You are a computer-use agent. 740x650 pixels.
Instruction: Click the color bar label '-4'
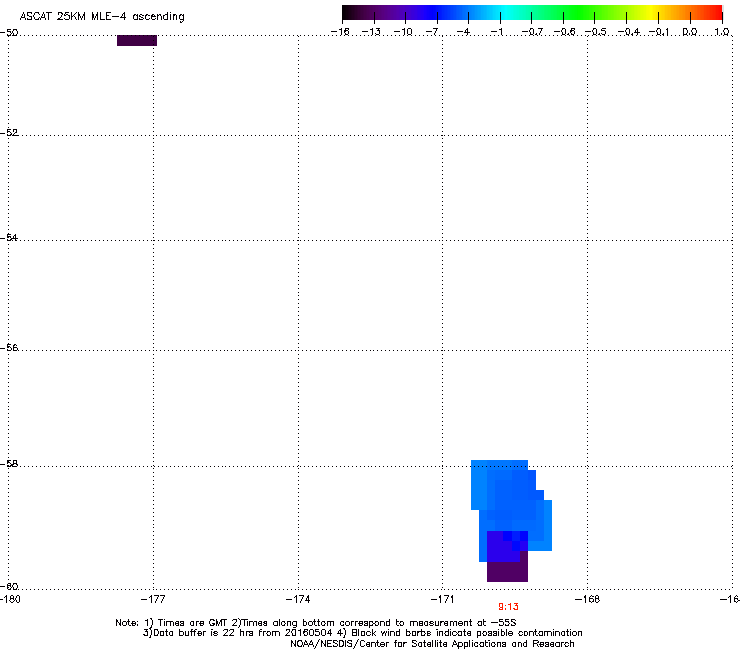pyautogui.click(x=464, y=32)
